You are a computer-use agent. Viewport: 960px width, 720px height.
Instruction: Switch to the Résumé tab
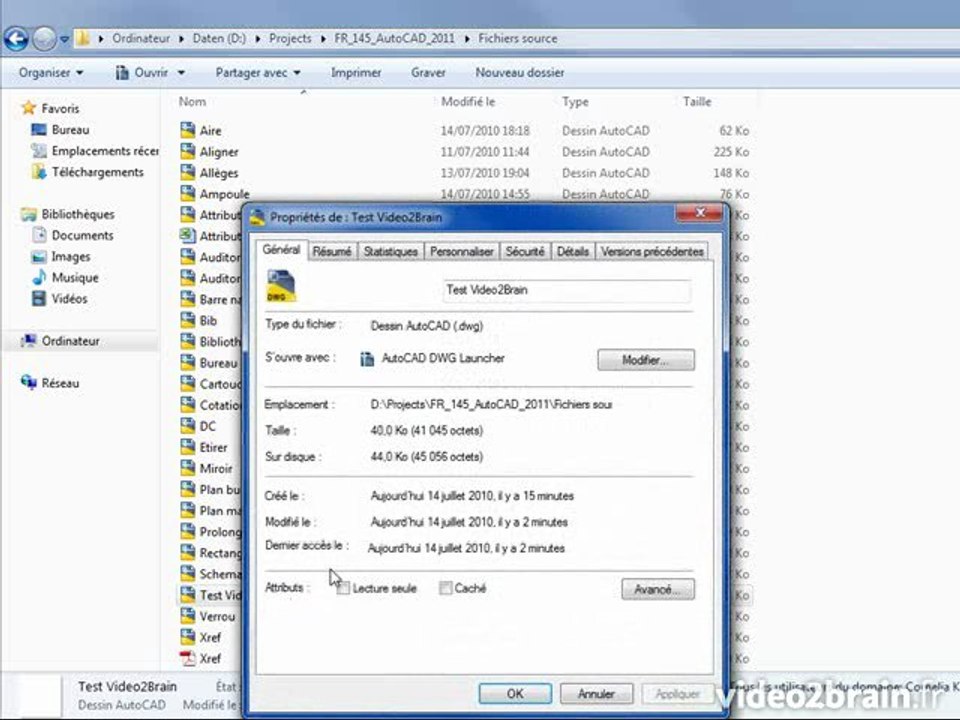[x=332, y=252]
